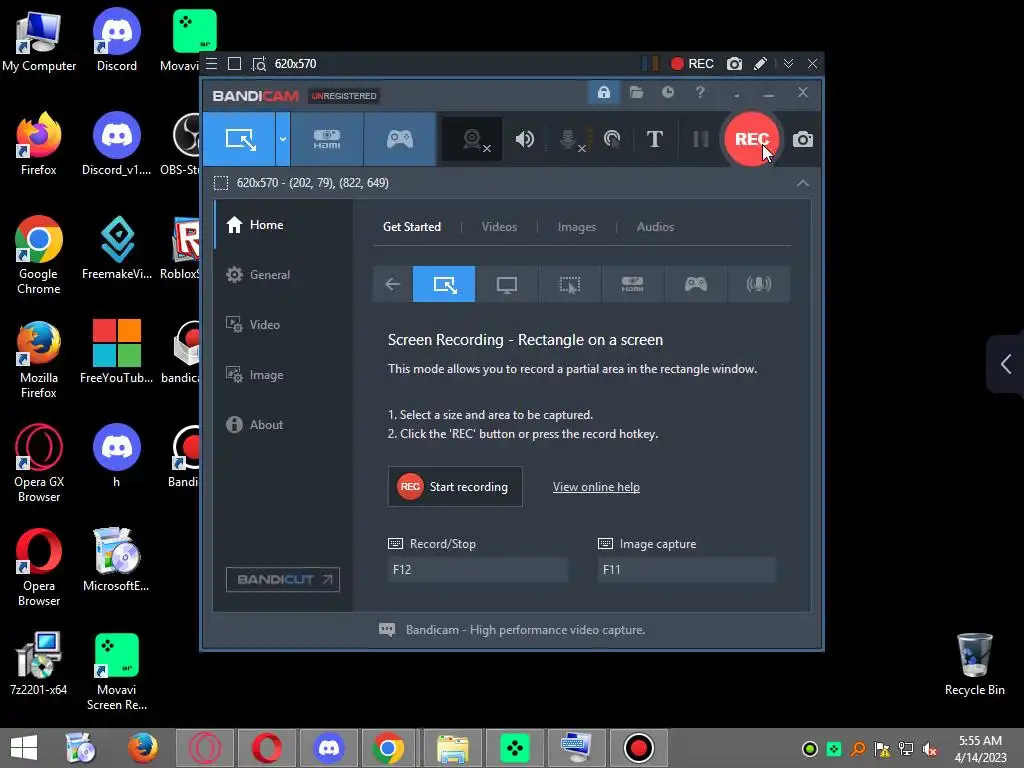Open Google Chrome desktop shortcut

point(39,255)
